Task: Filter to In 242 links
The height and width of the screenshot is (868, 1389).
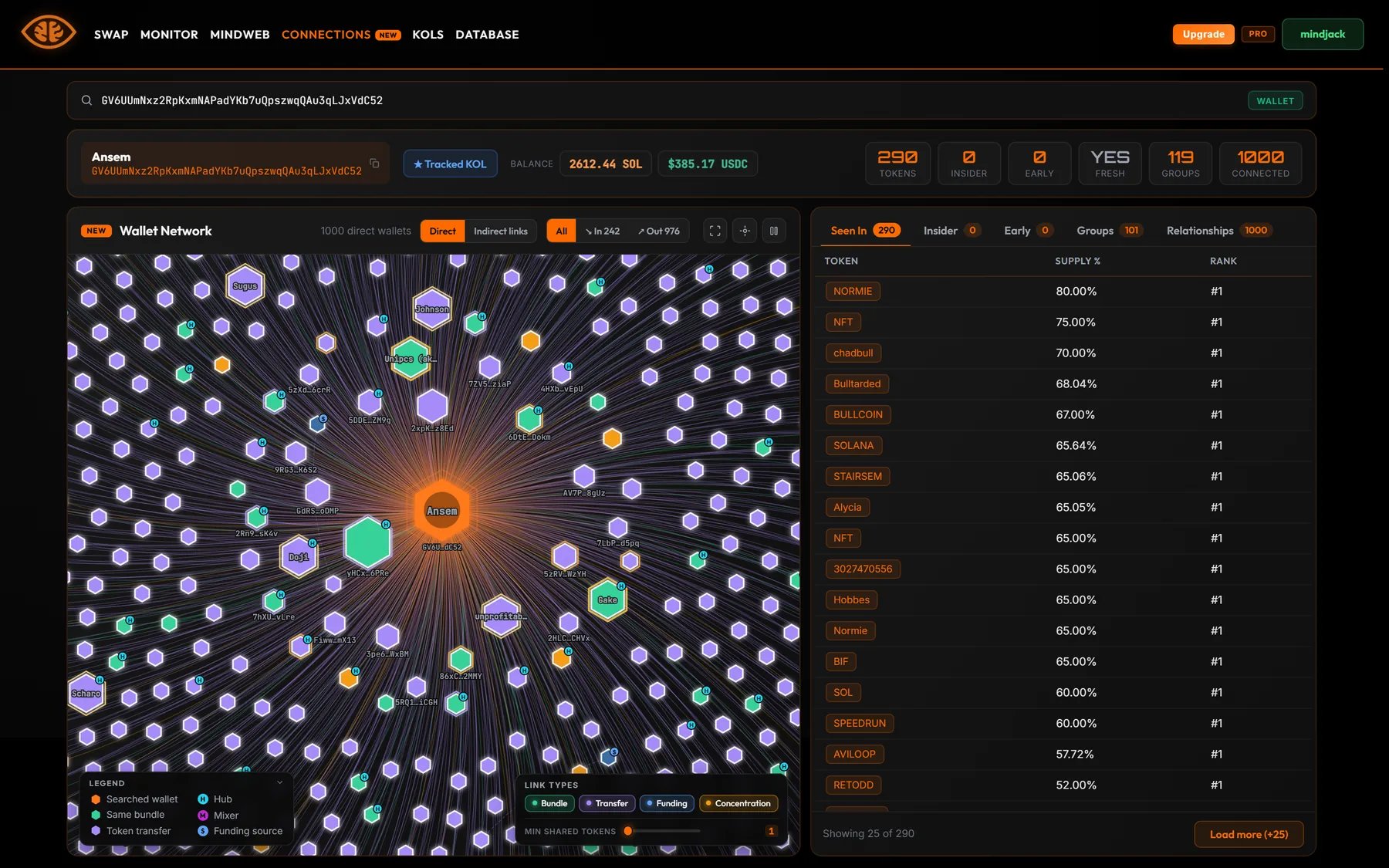Action: 603,231
